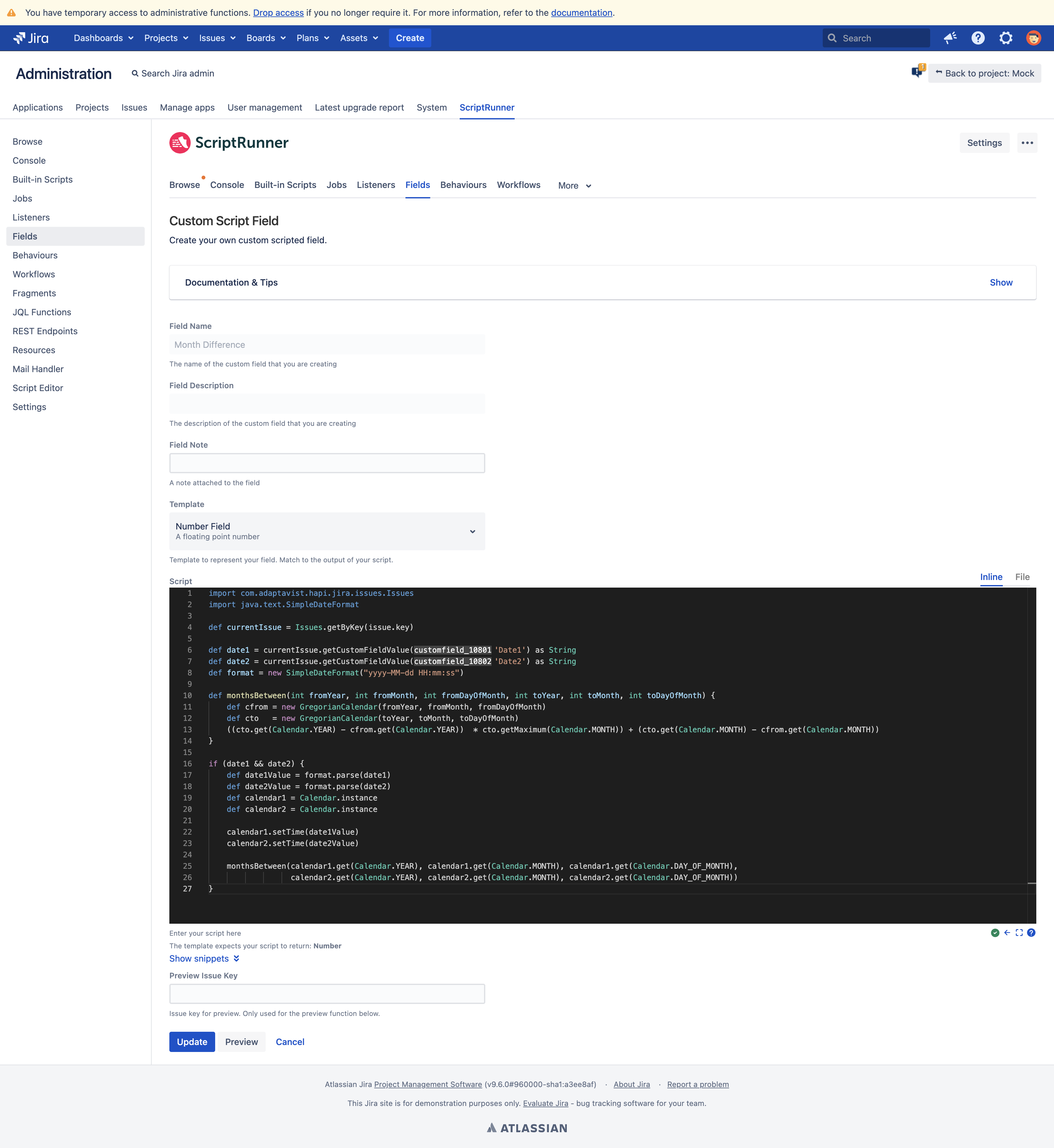
Task: Click the Drop access link
Action: click(x=278, y=13)
